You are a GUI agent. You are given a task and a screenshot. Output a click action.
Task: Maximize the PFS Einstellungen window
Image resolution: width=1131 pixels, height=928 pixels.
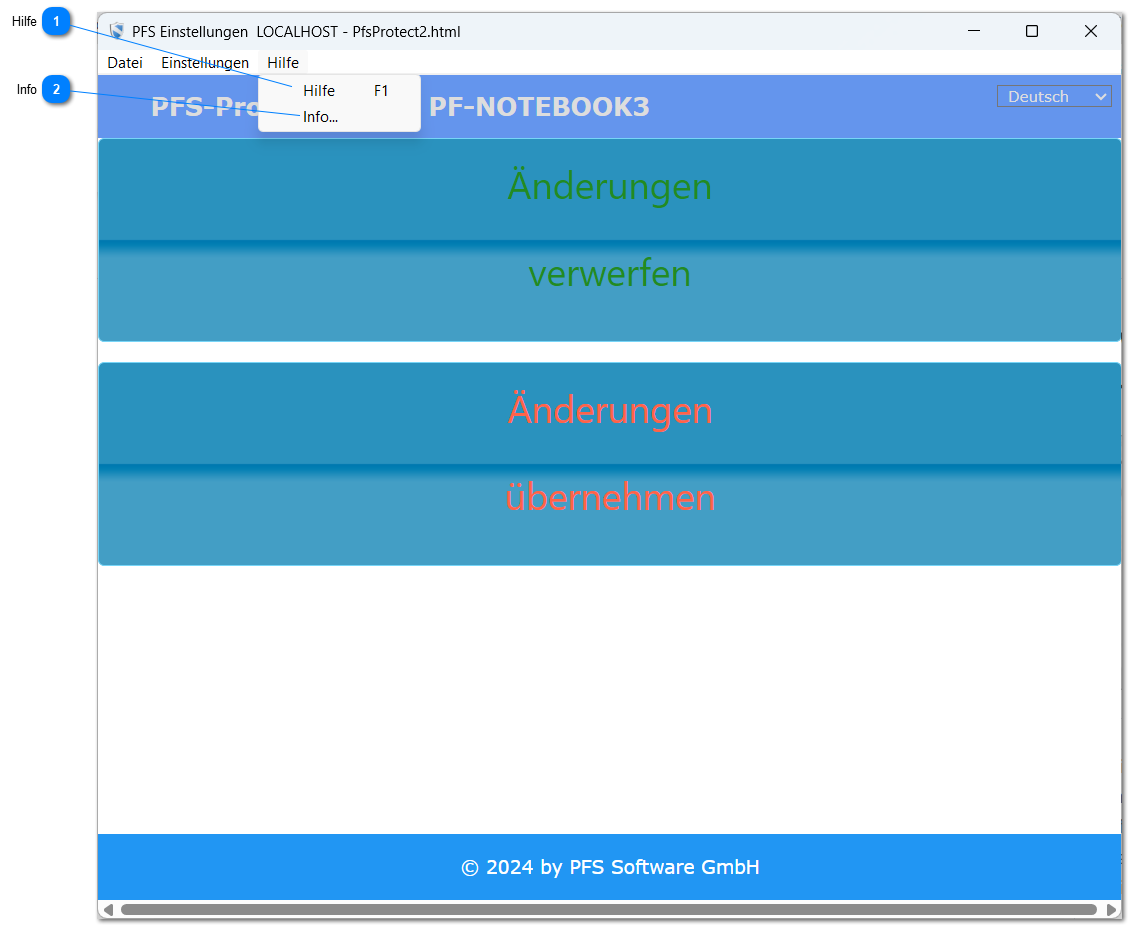point(1032,32)
